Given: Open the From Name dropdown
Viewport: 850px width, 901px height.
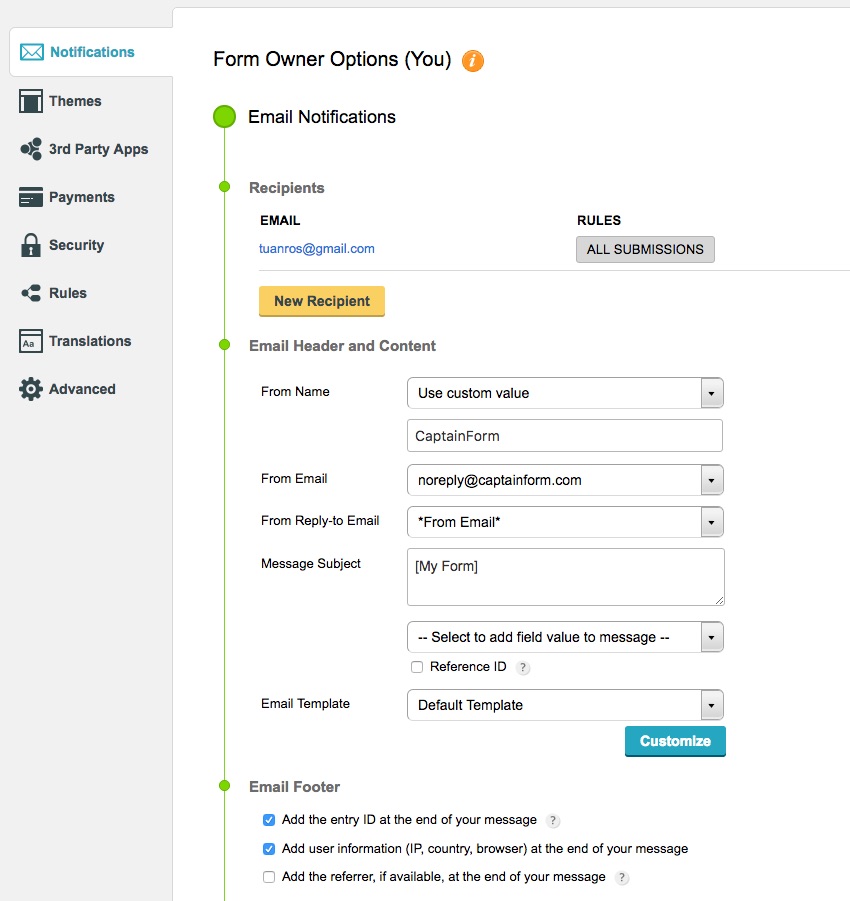Looking at the screenshot, I should (565, 393).
